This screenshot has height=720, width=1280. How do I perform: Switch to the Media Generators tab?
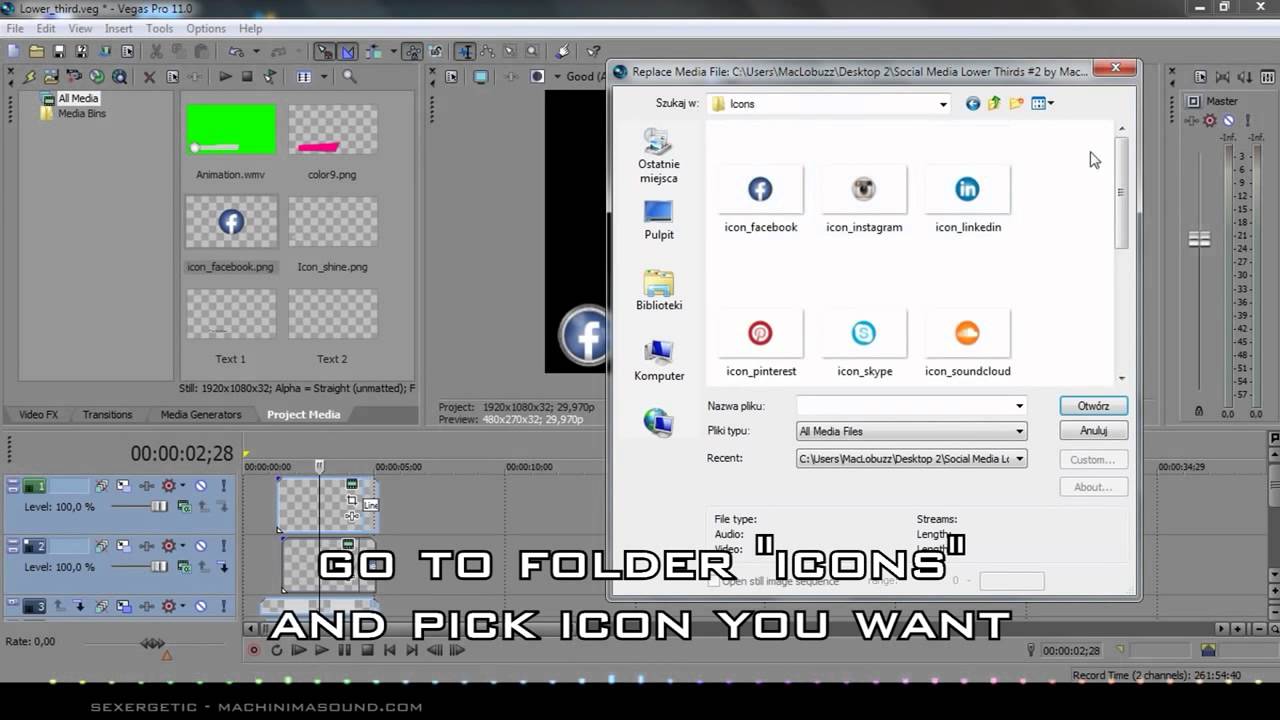(201, 414)
